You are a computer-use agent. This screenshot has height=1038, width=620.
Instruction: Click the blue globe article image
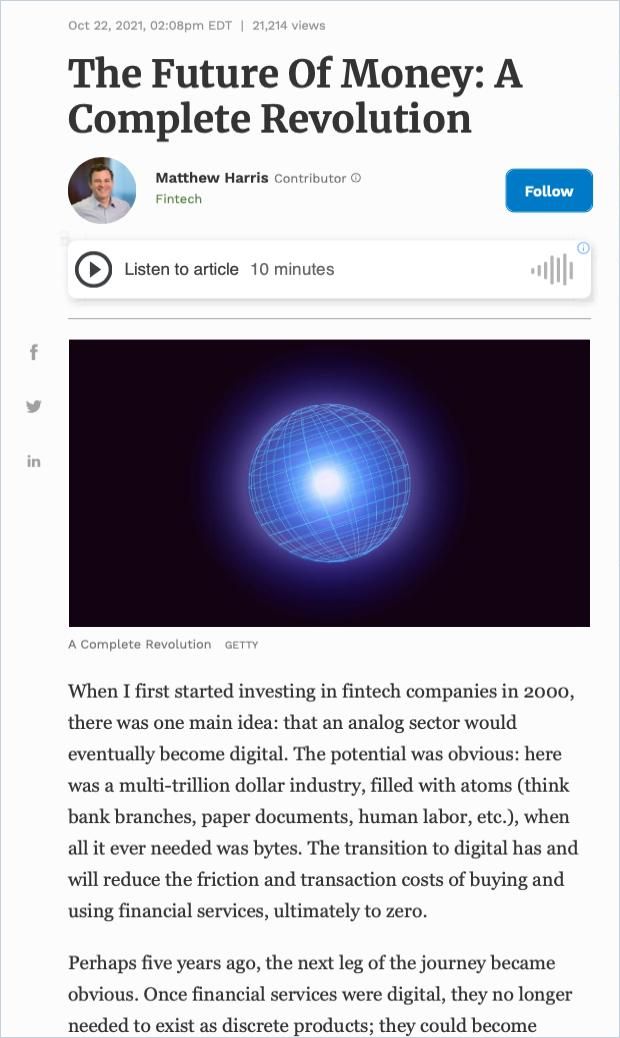(329, 483)
